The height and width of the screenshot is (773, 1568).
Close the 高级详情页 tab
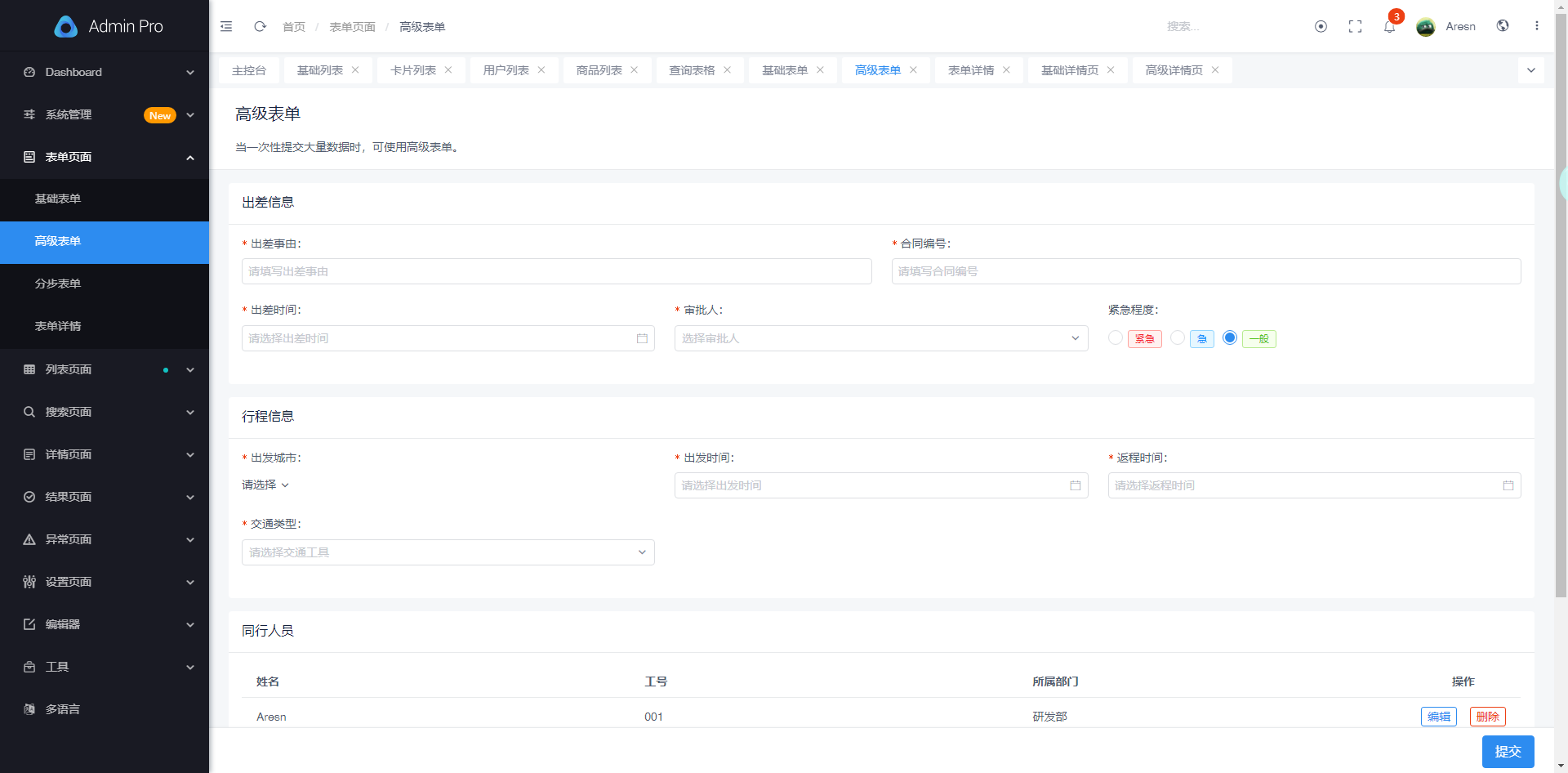pos(1215,70)
